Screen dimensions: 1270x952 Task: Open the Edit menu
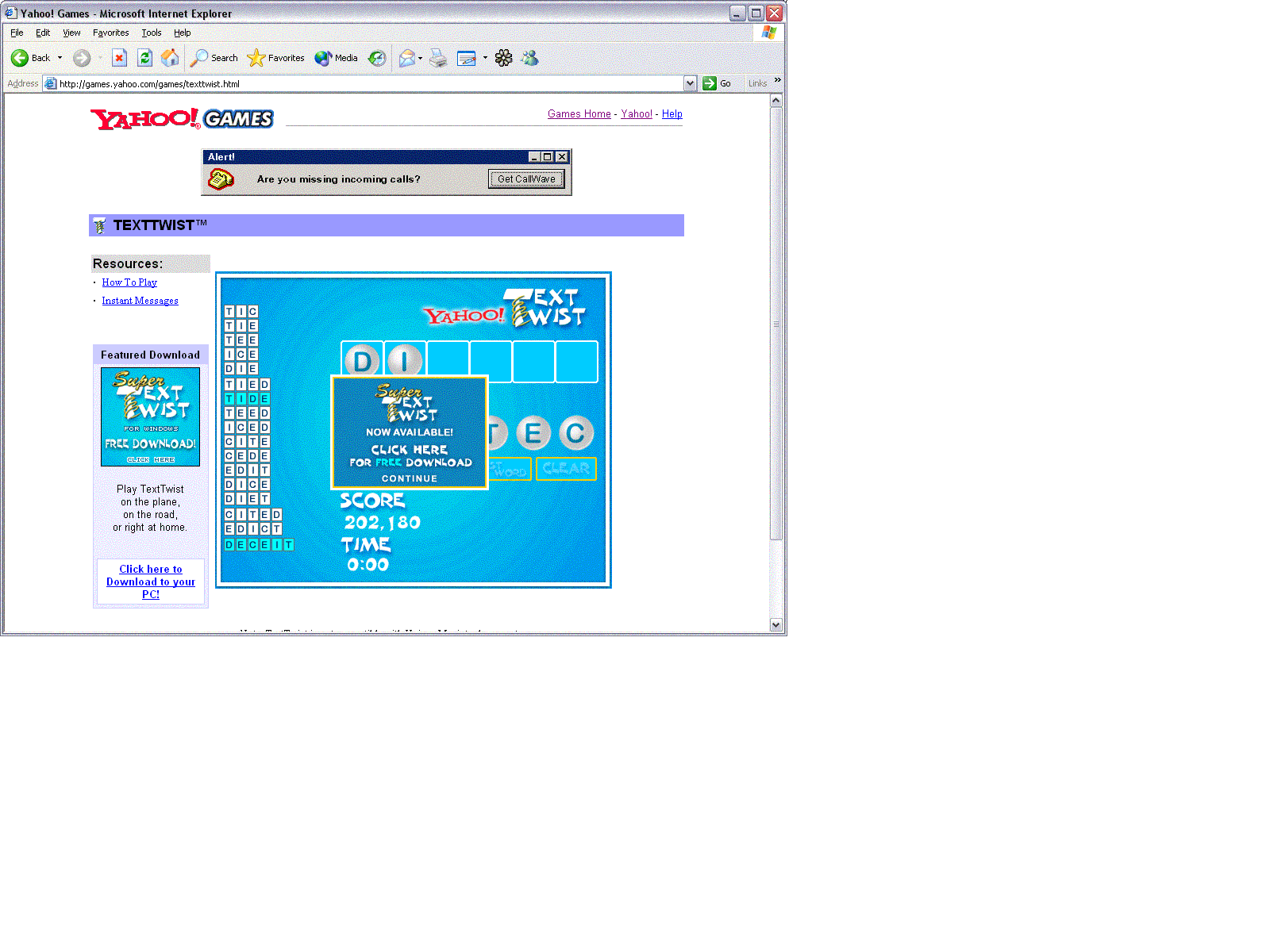coord(43,33)
